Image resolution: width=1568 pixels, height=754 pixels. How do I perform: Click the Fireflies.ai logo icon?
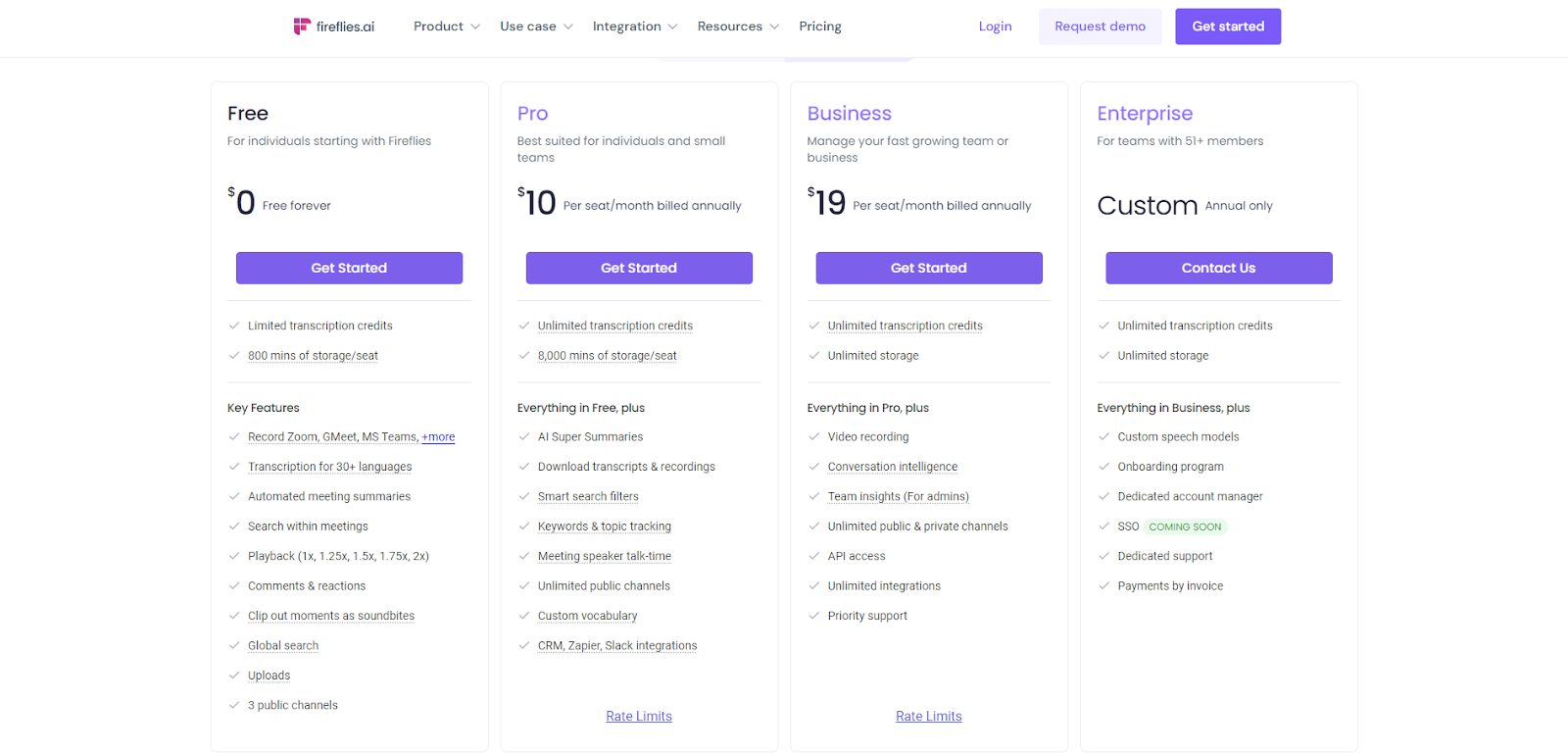point(302,26)
